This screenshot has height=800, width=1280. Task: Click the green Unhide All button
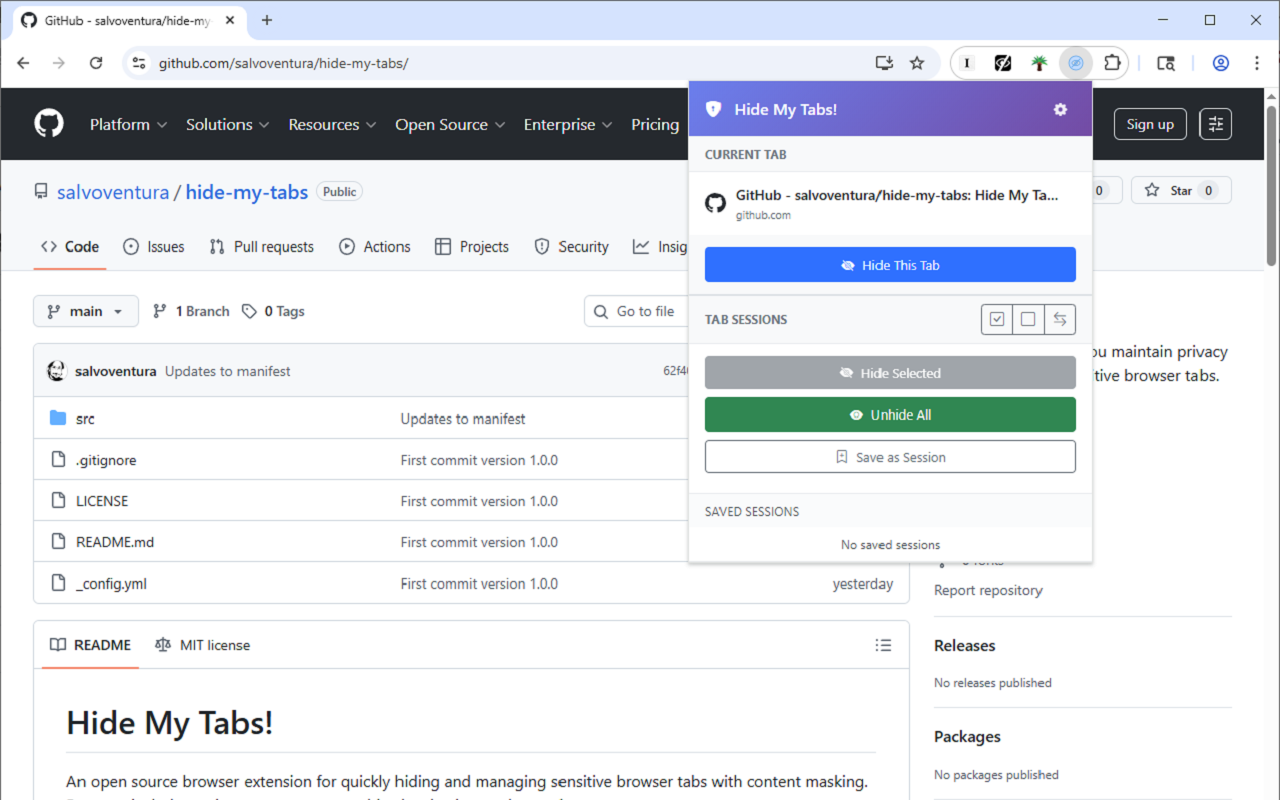tap(890, 415)
